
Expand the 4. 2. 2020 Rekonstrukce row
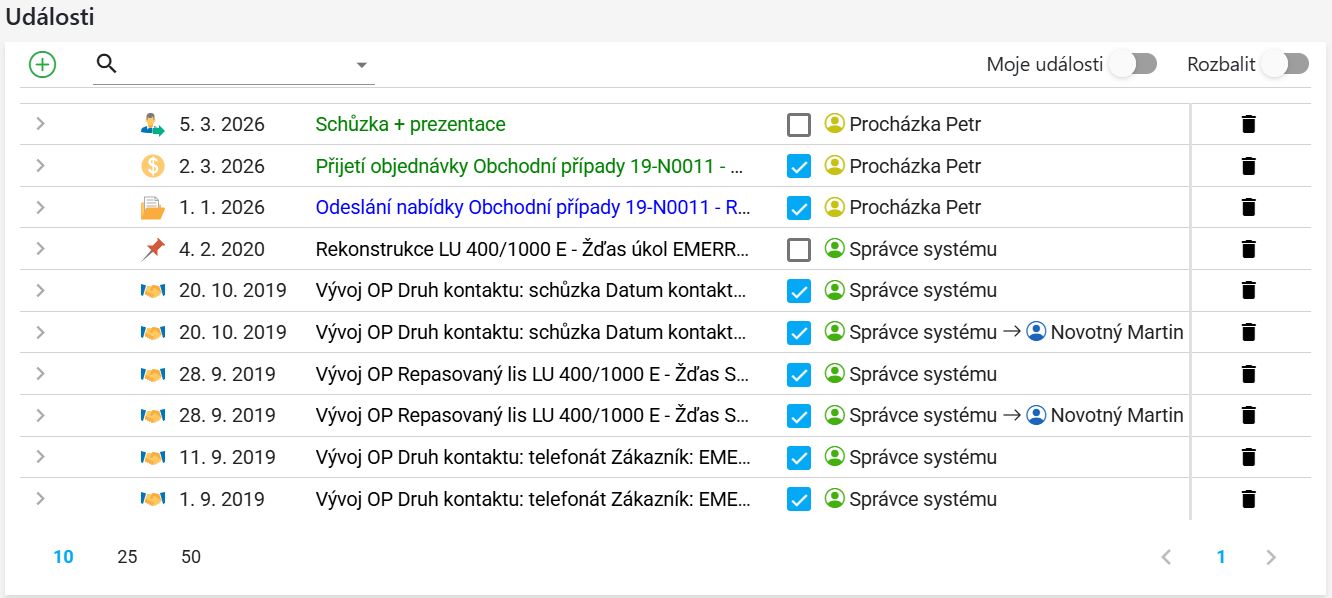(40, 249)
